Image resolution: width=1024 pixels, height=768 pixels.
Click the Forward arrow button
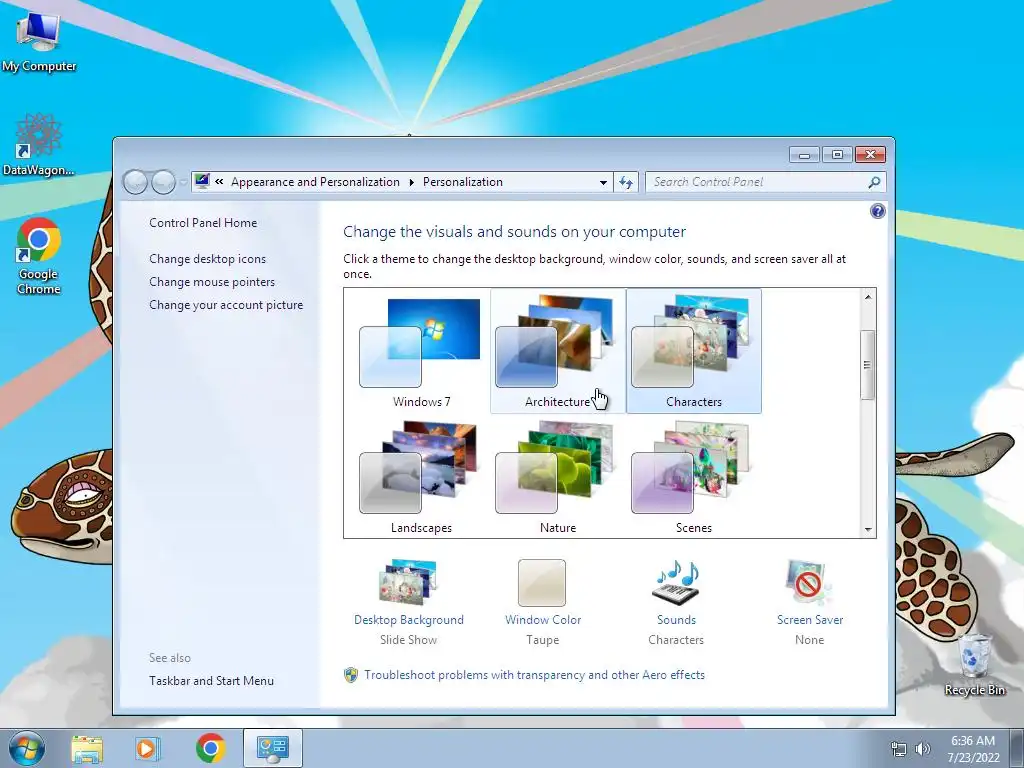pyautogui.click(x=163, y=182)
